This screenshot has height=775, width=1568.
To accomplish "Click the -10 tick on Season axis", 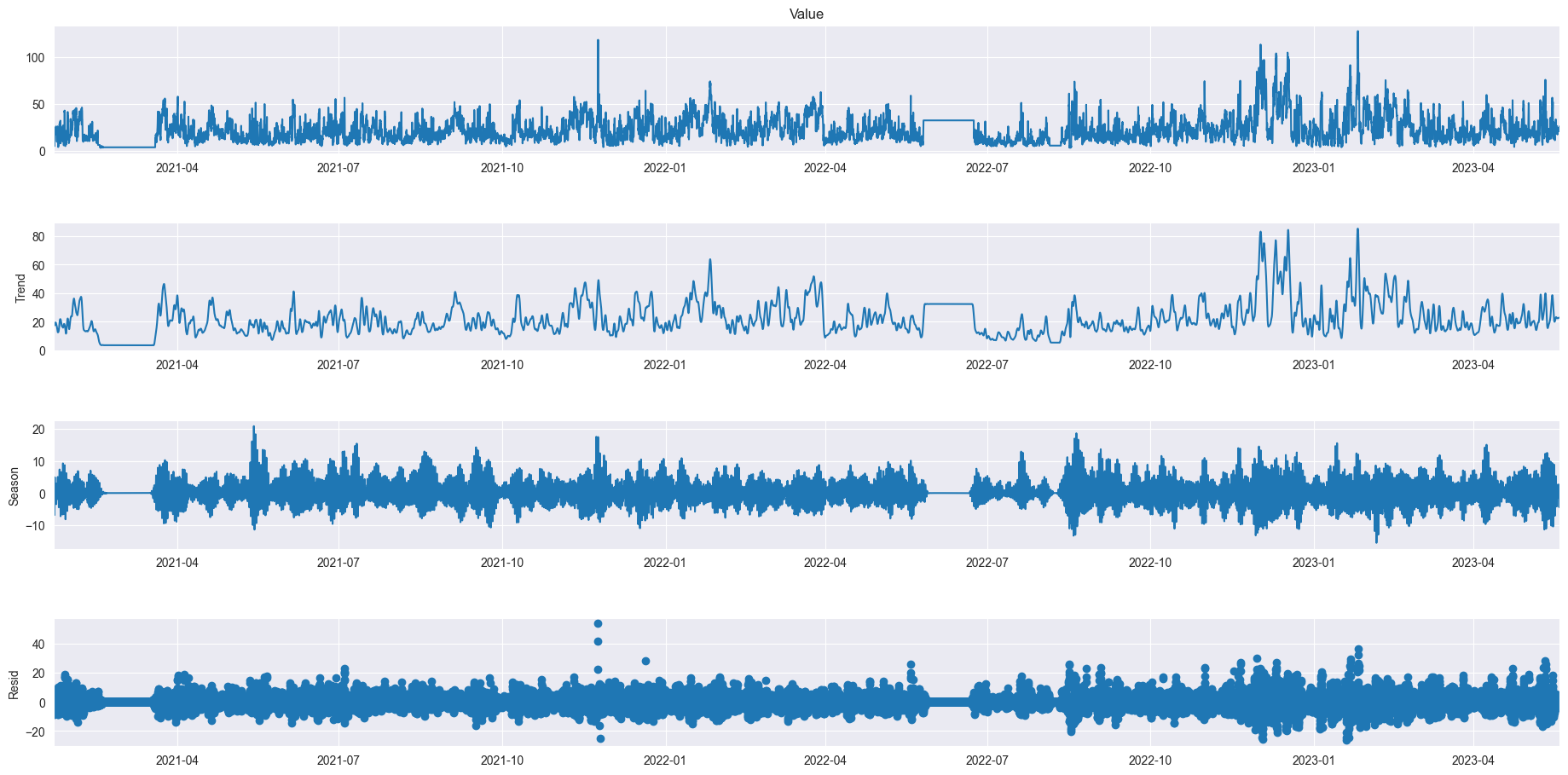I will pyautogui.click(x=36, y=525).
